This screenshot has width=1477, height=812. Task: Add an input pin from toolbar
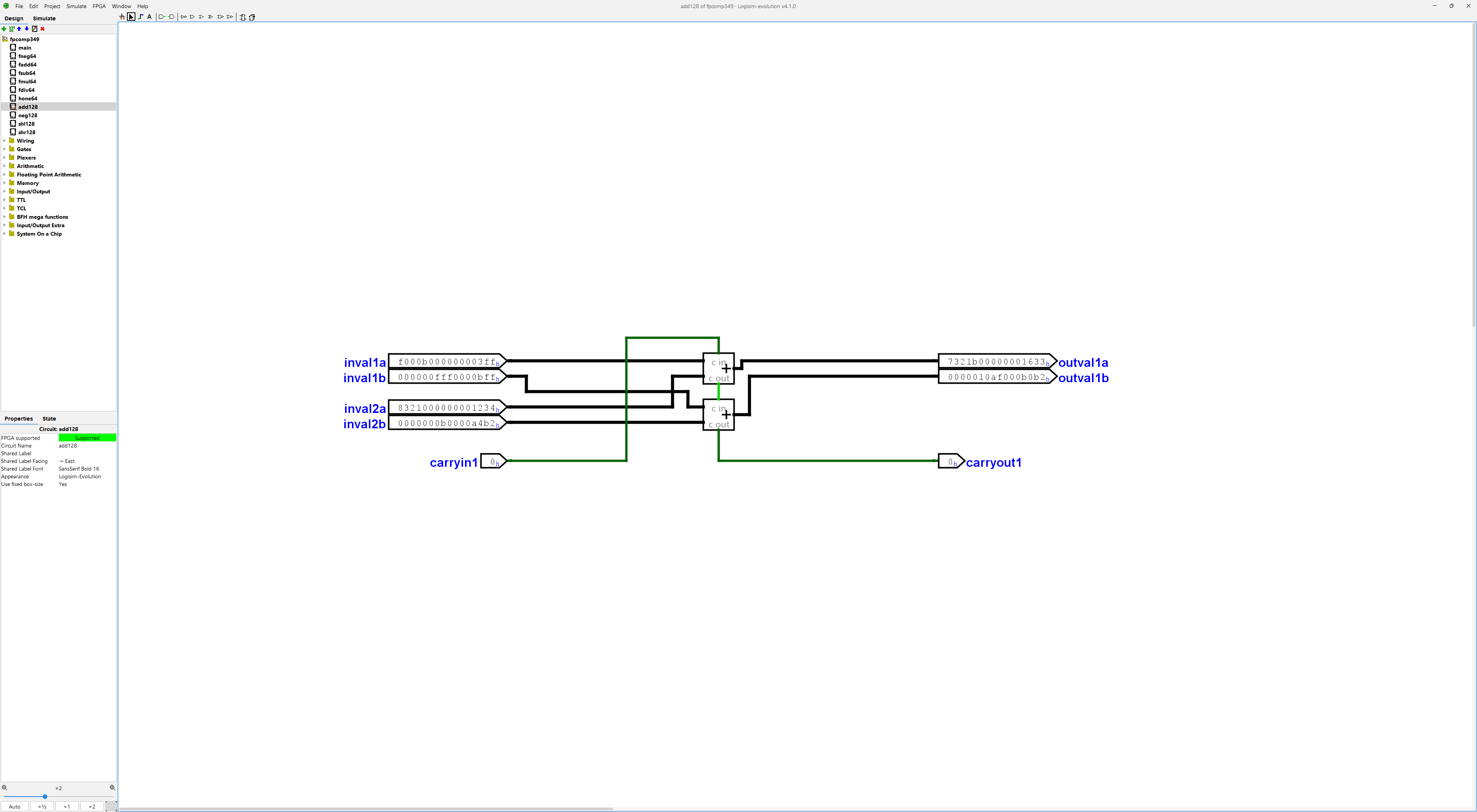(x=162, y=17)
